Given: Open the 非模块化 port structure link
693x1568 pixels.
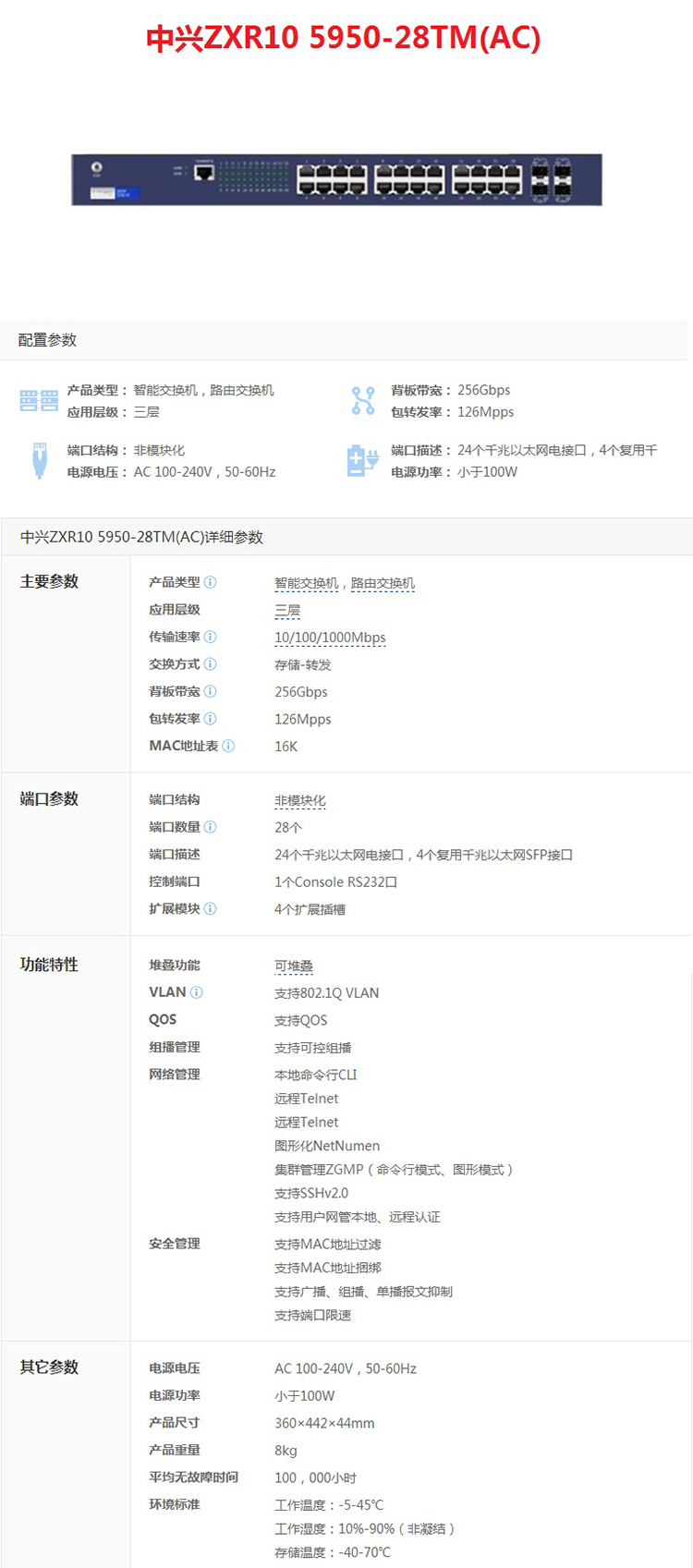Looking at the screenshot, I should tap(300, 801).
